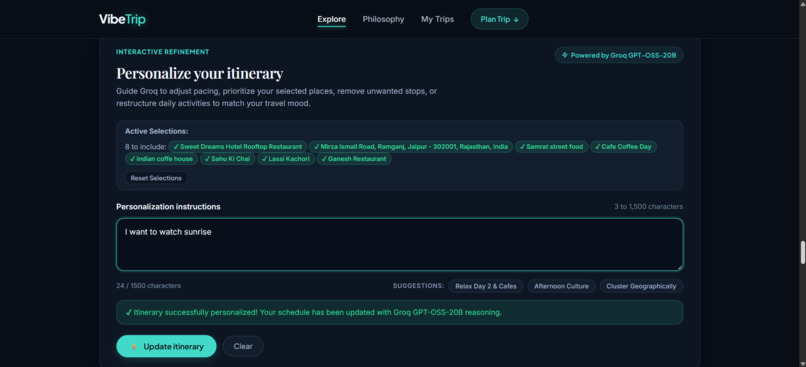Screen dimensions: 806x367
Task: Toggle the Samrat street food chip
Action: (551, 146)
